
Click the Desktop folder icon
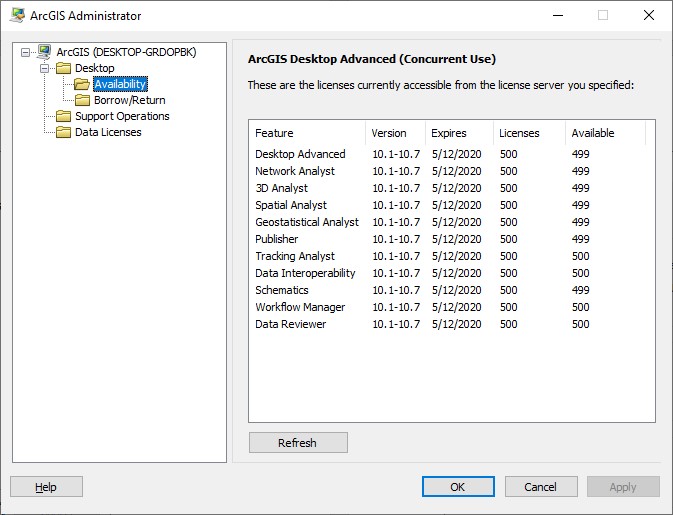click(64, 68)
